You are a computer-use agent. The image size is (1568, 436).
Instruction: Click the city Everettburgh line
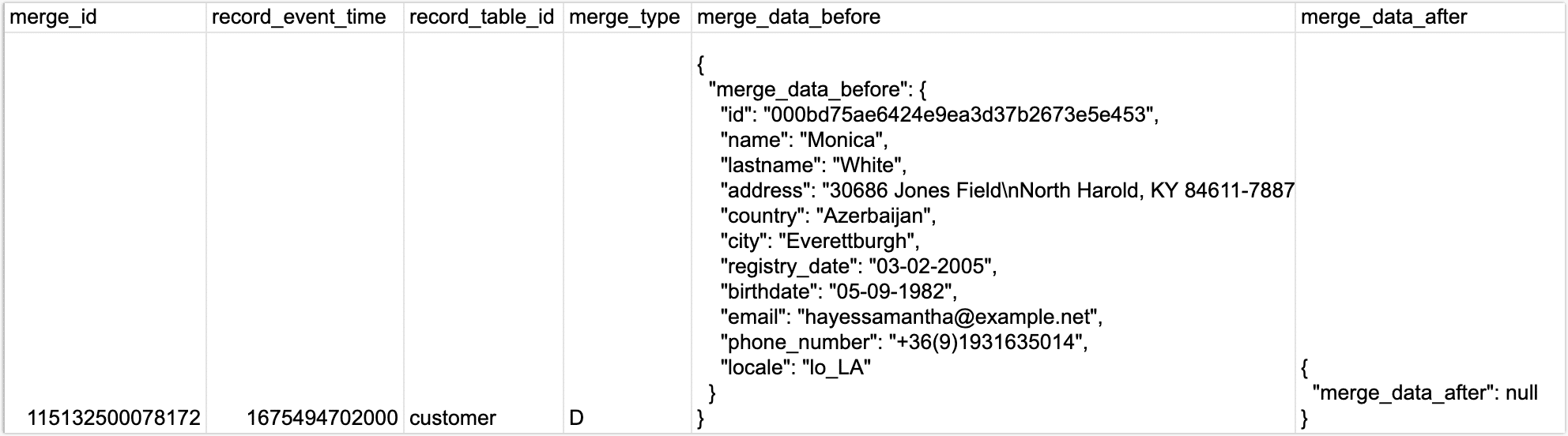[x=819, y=241]
